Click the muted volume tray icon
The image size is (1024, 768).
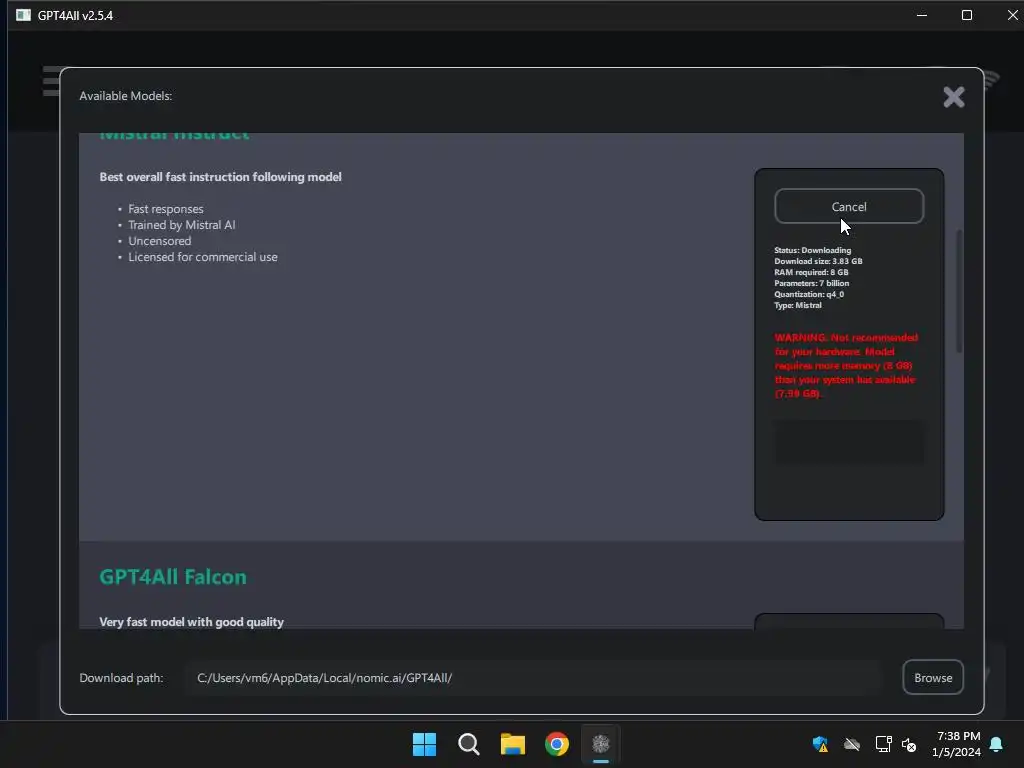(x=908, y=744)
